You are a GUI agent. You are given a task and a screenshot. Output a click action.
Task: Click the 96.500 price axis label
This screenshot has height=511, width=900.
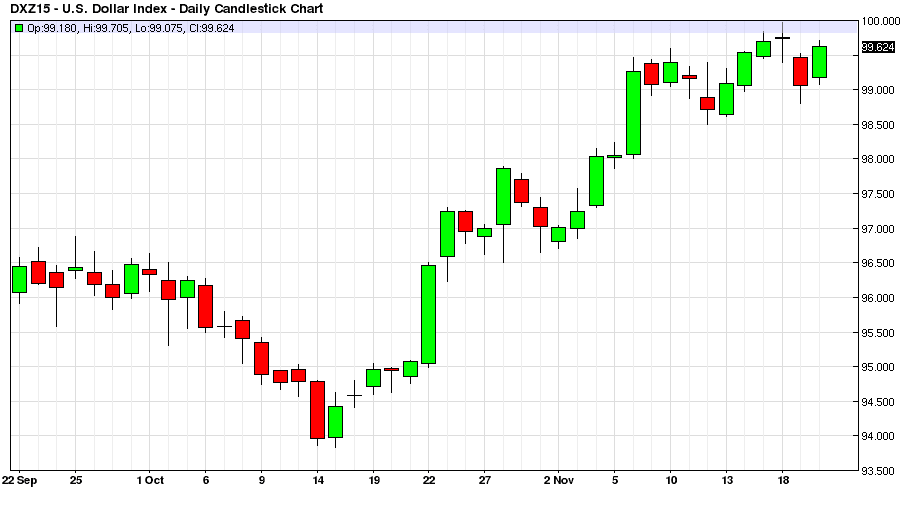pyautogui.click(x=878, y=263)
